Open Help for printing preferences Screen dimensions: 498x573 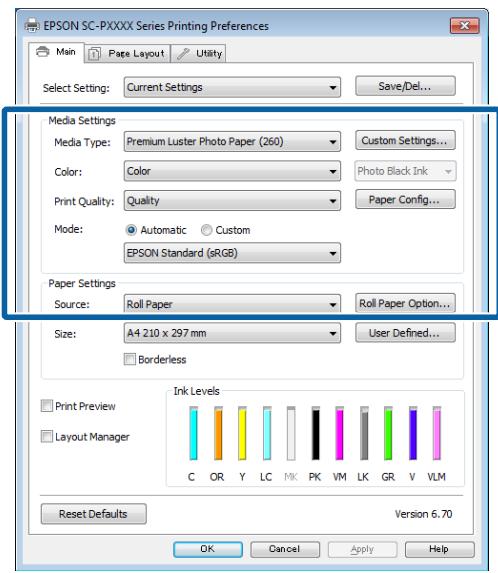tap(440, 549)
